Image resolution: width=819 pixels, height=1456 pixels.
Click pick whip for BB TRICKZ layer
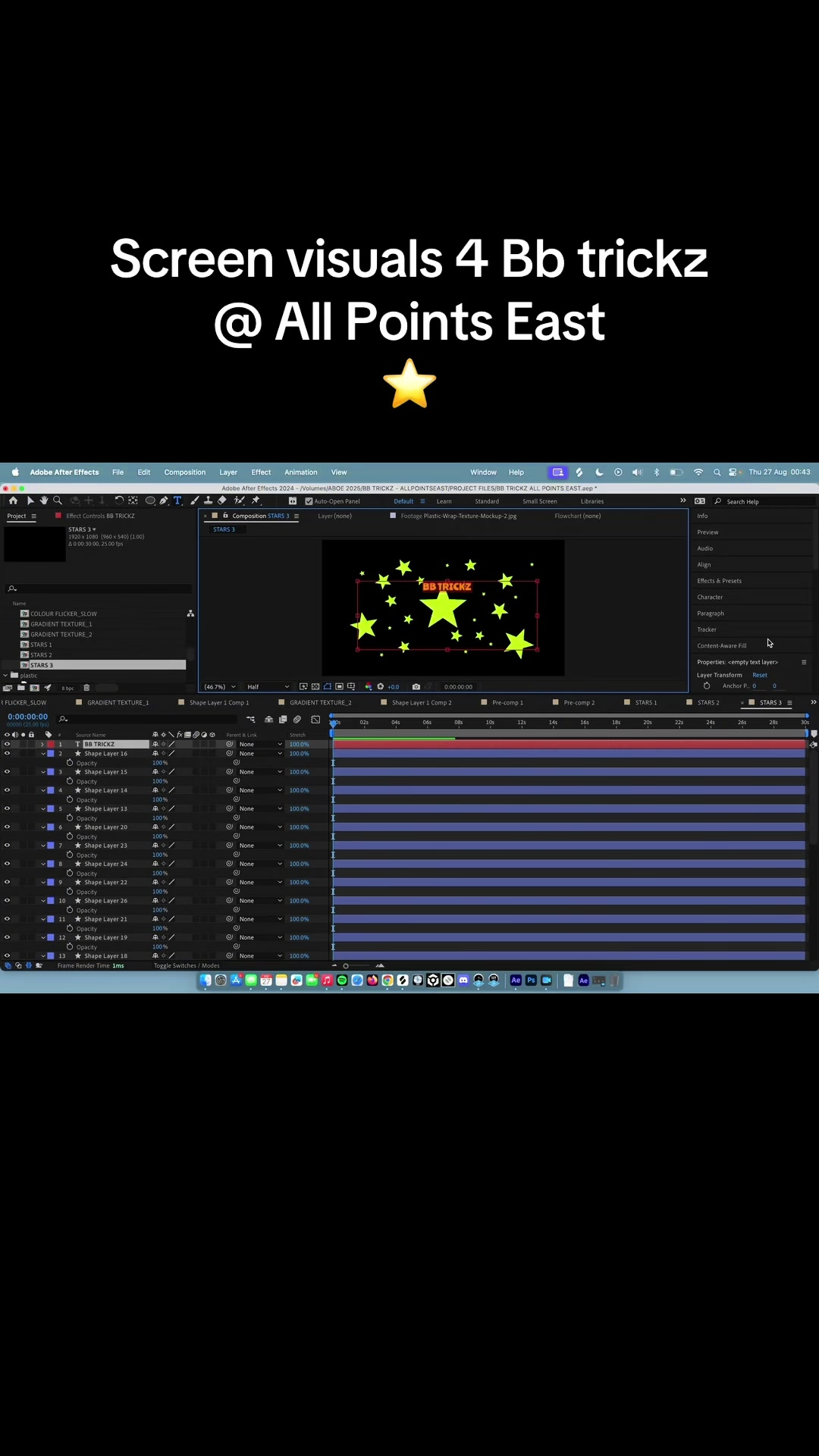(x=230, y=745)
